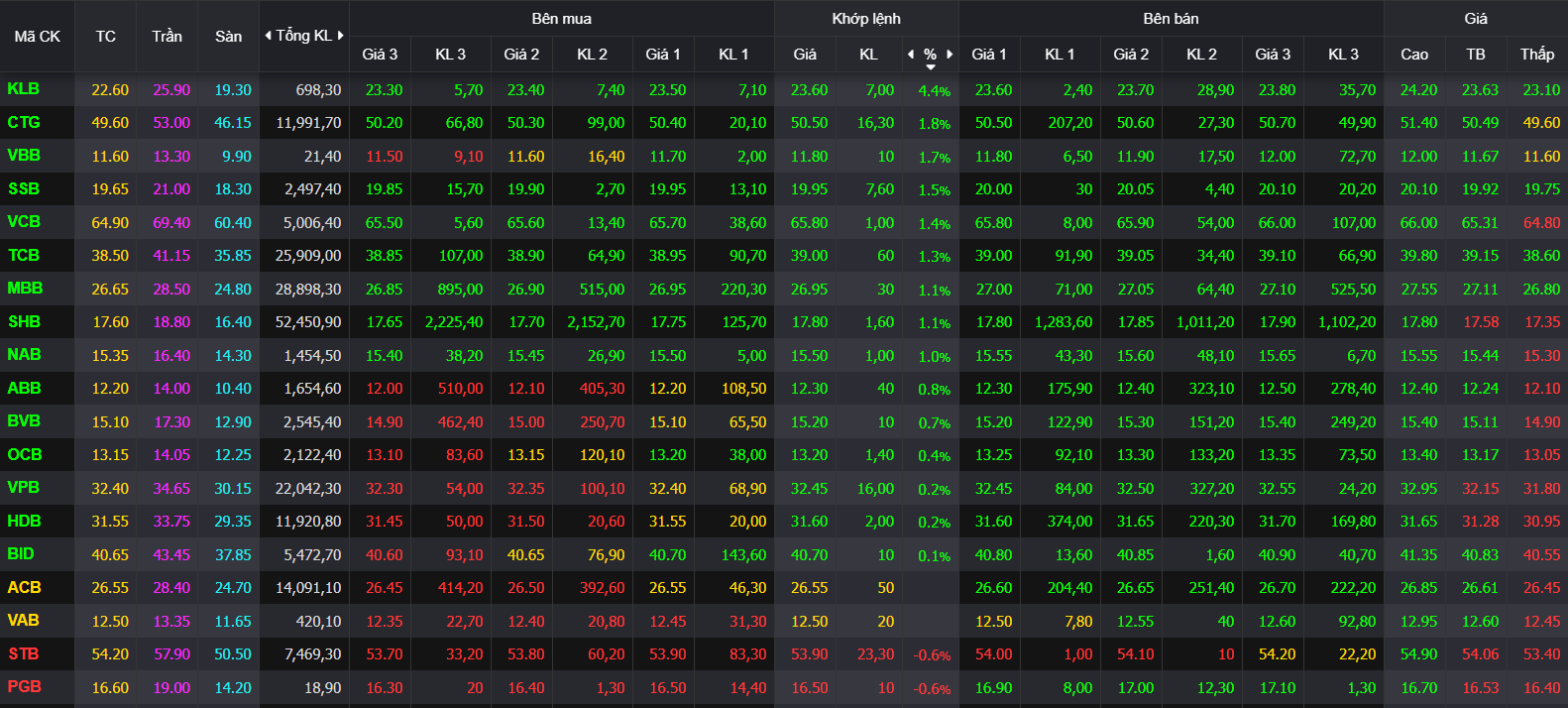The width and height of the screenshot is (1568, 708).
Task: Choose the OCB stock symbol
Action: click(25, 455)
